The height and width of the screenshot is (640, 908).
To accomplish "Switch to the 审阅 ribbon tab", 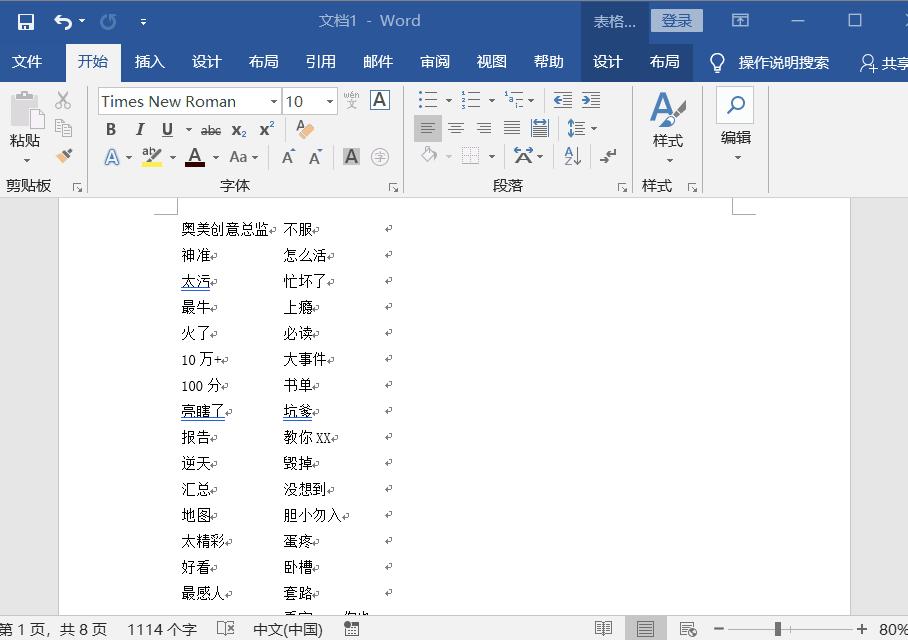I will click(x=435, y=61).
